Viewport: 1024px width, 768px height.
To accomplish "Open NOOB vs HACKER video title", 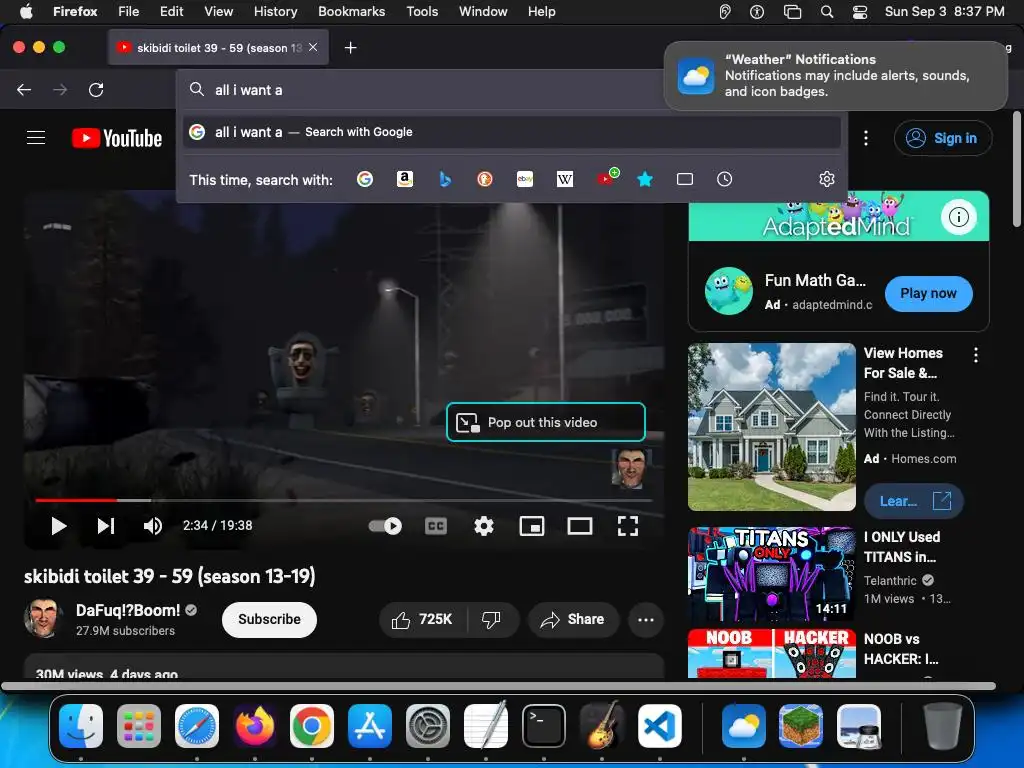I will 901,648.
